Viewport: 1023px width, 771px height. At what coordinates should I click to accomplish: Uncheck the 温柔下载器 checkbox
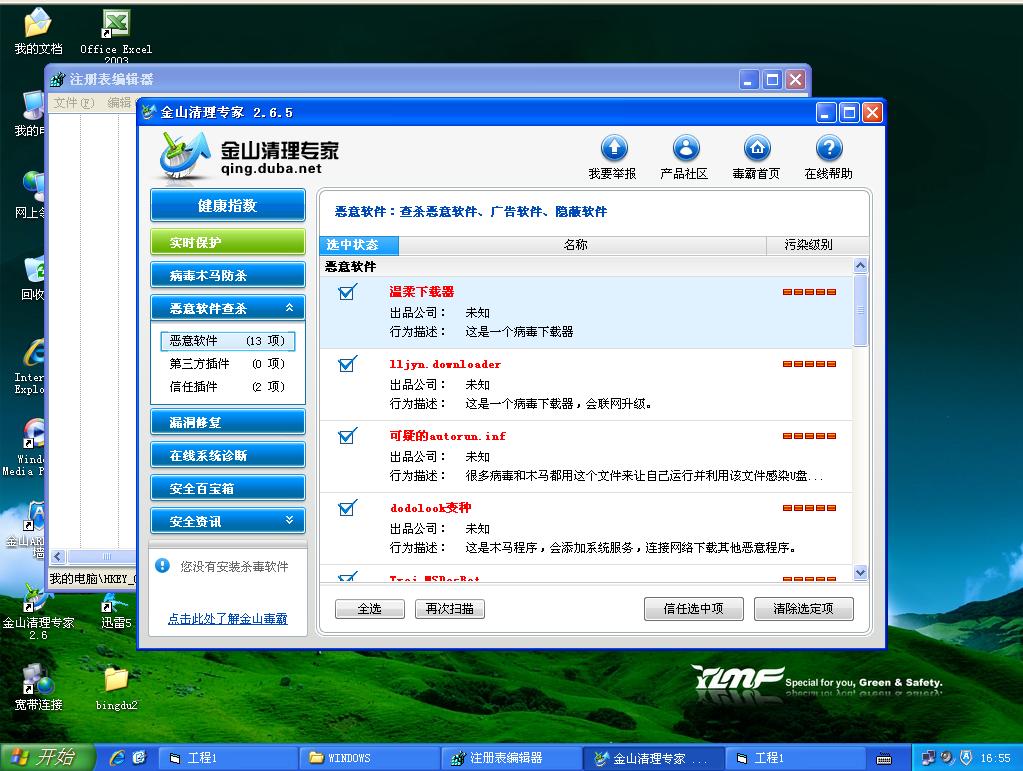[x=347, y=292]
